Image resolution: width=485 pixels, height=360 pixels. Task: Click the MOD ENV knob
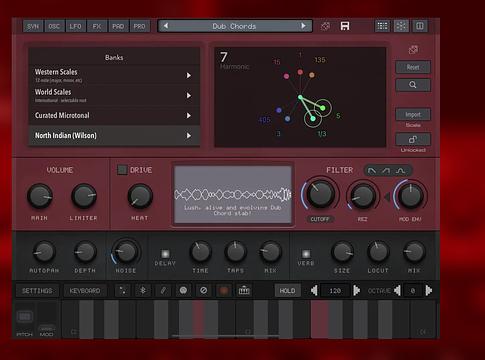(410, 196)
